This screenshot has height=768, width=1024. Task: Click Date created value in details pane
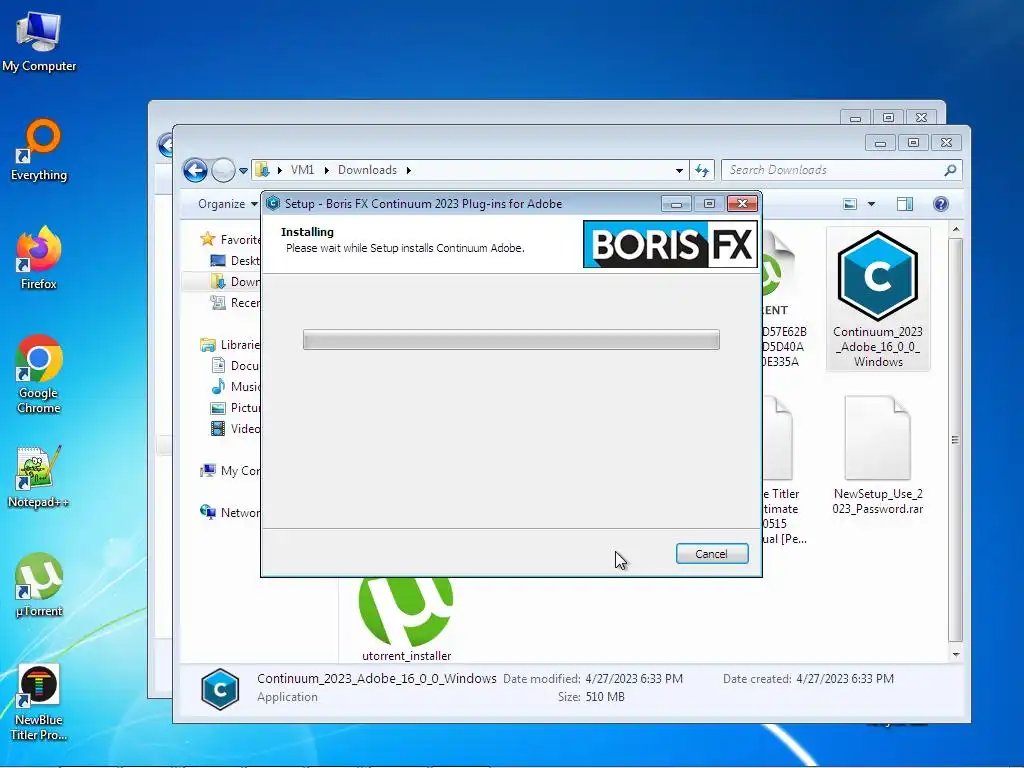click(x=845, y=679)
